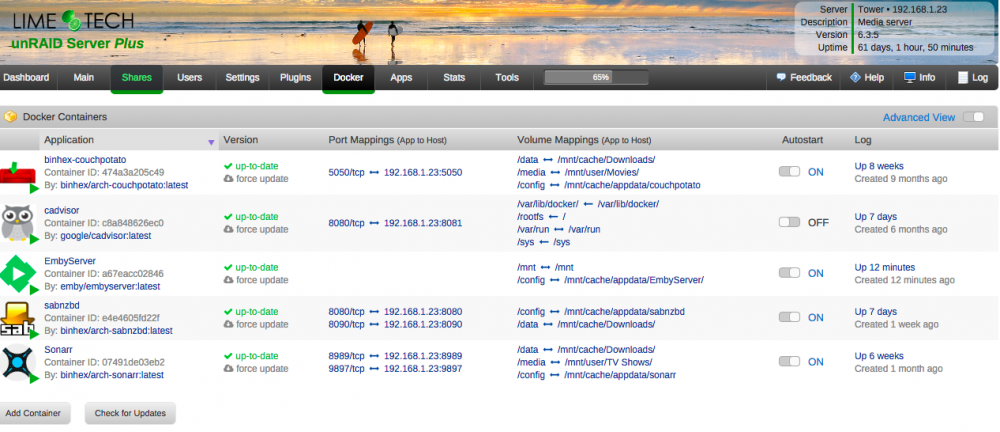The width and height of the screenshot is (1000, 432).
Task: Open the Settings tab
Action: [x=242, y=77]
